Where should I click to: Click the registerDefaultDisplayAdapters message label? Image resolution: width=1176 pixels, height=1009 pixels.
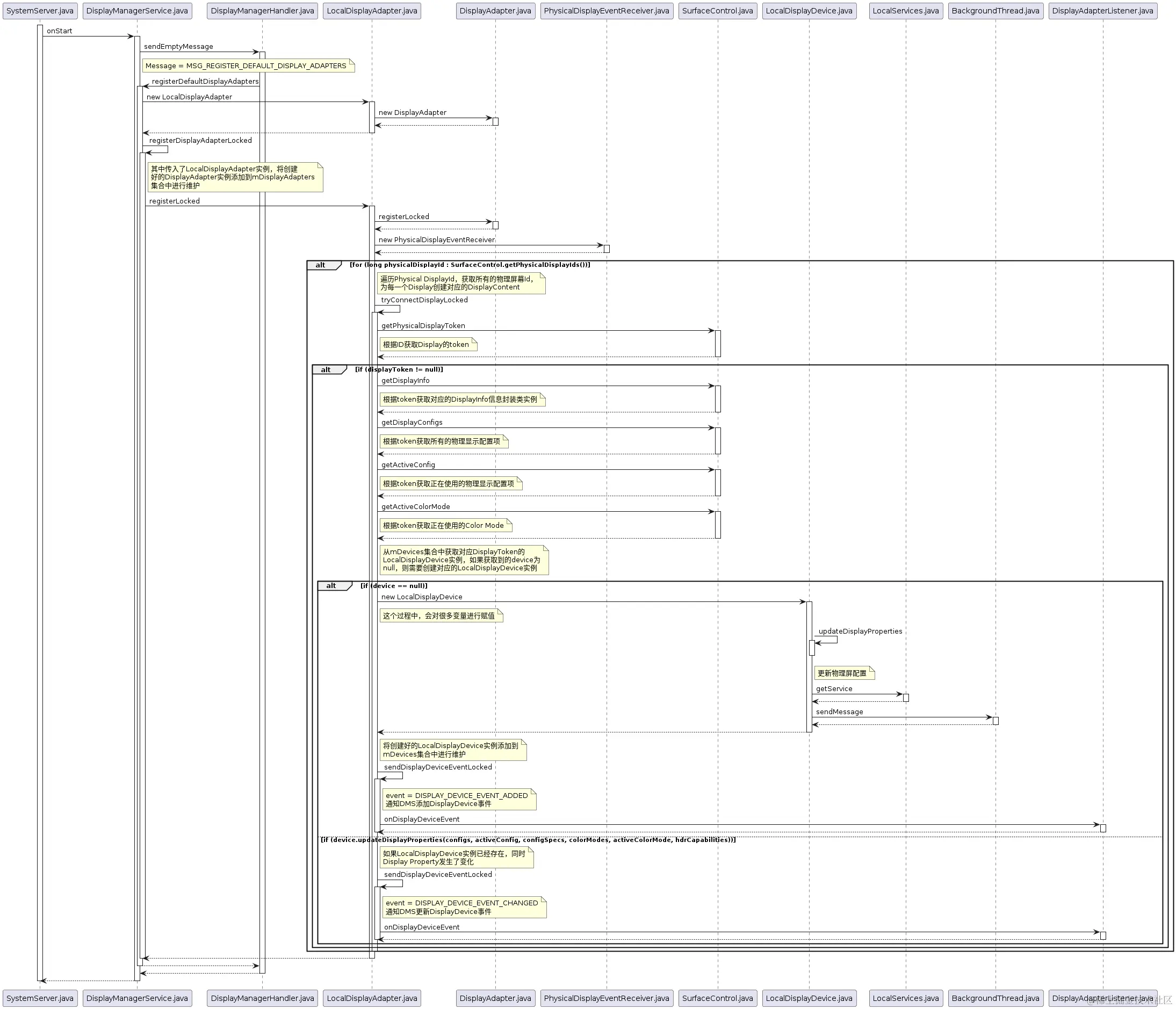pyautogui.click(x=205, y=82)
